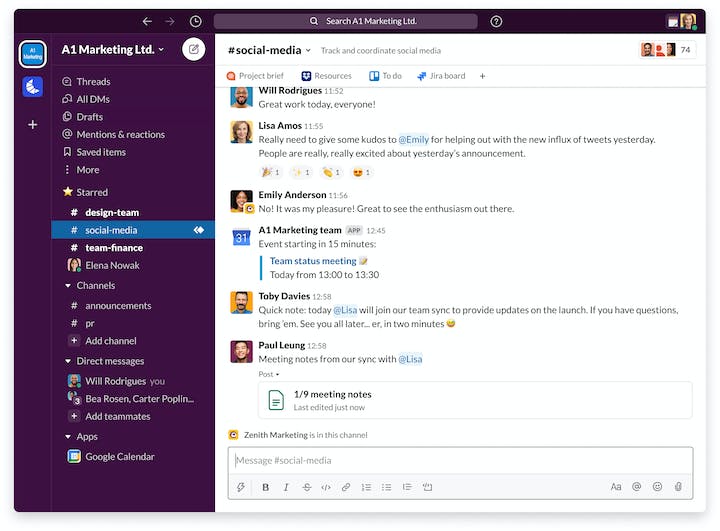The image size is (720, 531).
Task: Open the history clock icon
Action: click(196, 21)
